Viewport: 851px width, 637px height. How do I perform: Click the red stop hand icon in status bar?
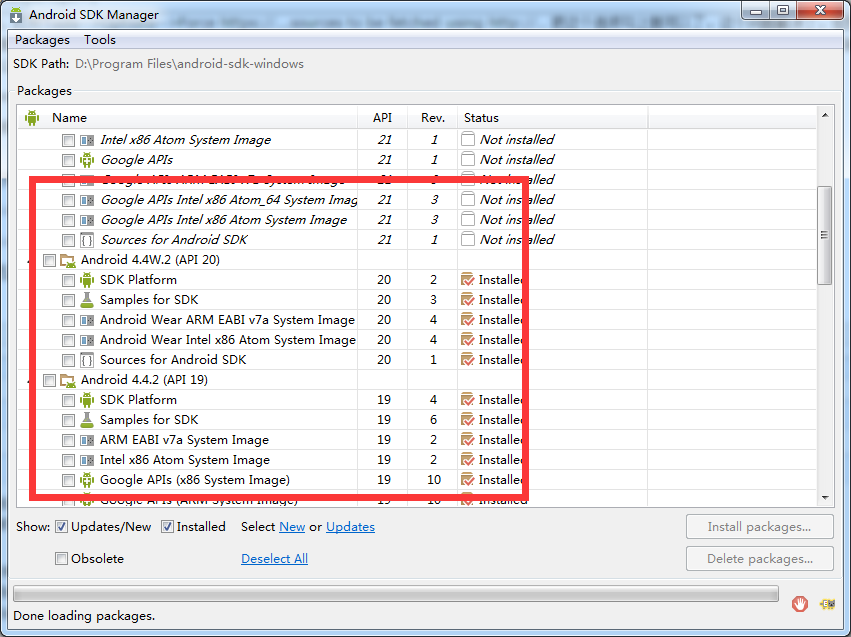799,603
